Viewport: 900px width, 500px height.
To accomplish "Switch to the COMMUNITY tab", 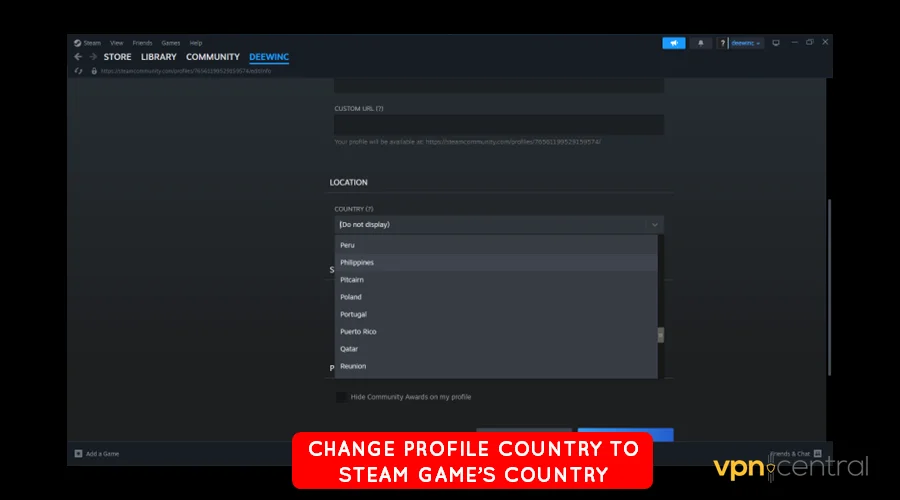I will [x=212, y=57].
